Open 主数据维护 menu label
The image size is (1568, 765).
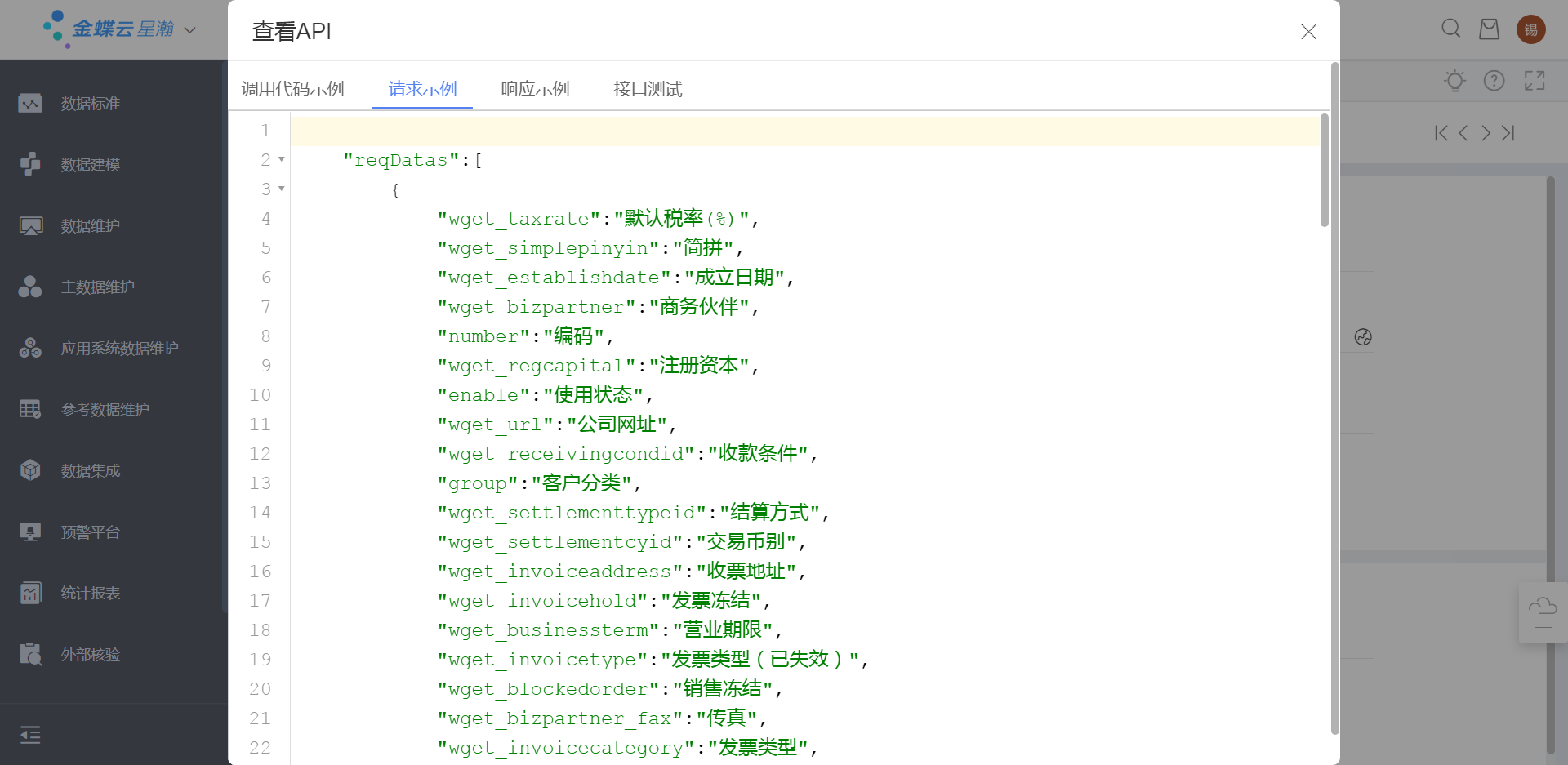(x=98, y=287)
